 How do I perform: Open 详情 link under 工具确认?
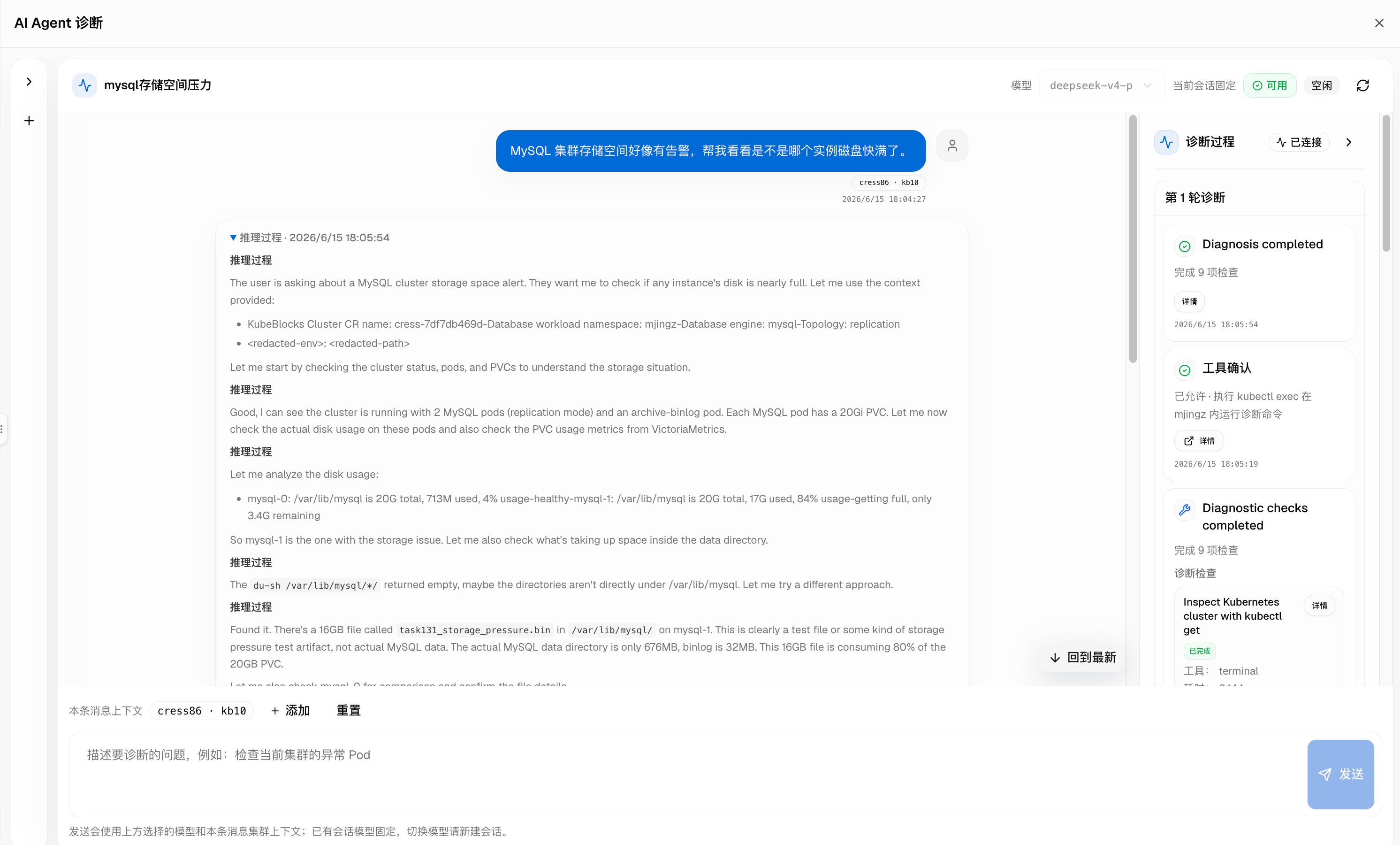coord(1199,441)
